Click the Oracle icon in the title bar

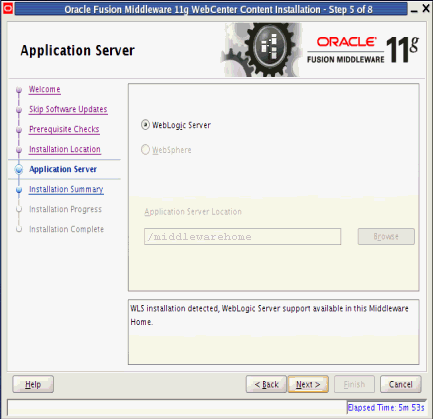point(7,8)
